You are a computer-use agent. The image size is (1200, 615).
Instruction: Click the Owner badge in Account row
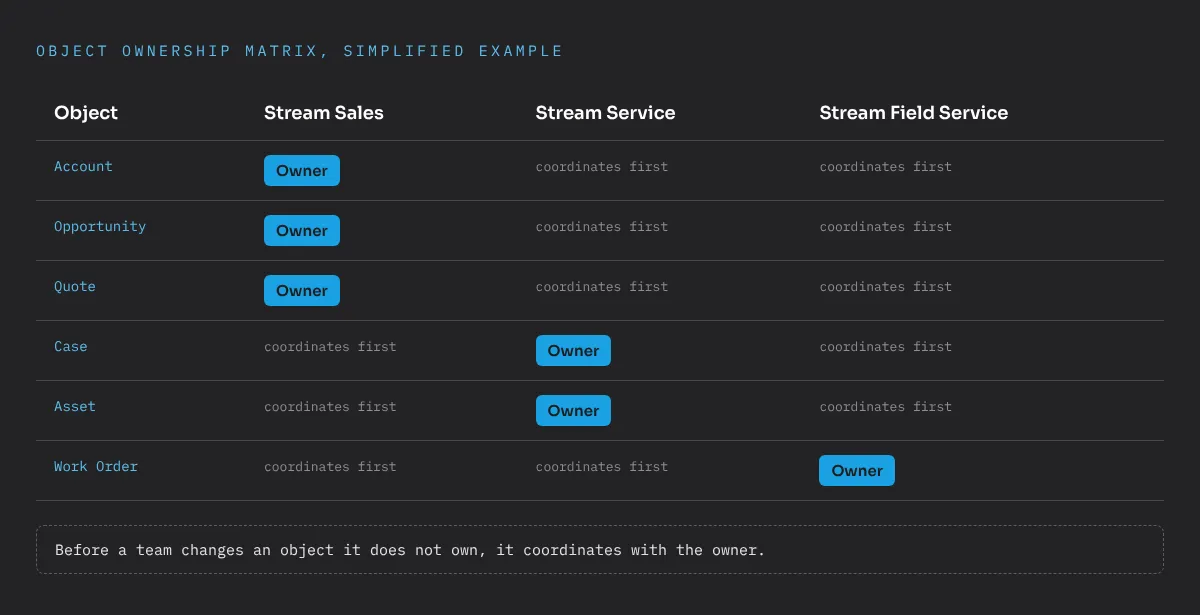(x=302, y=171)
